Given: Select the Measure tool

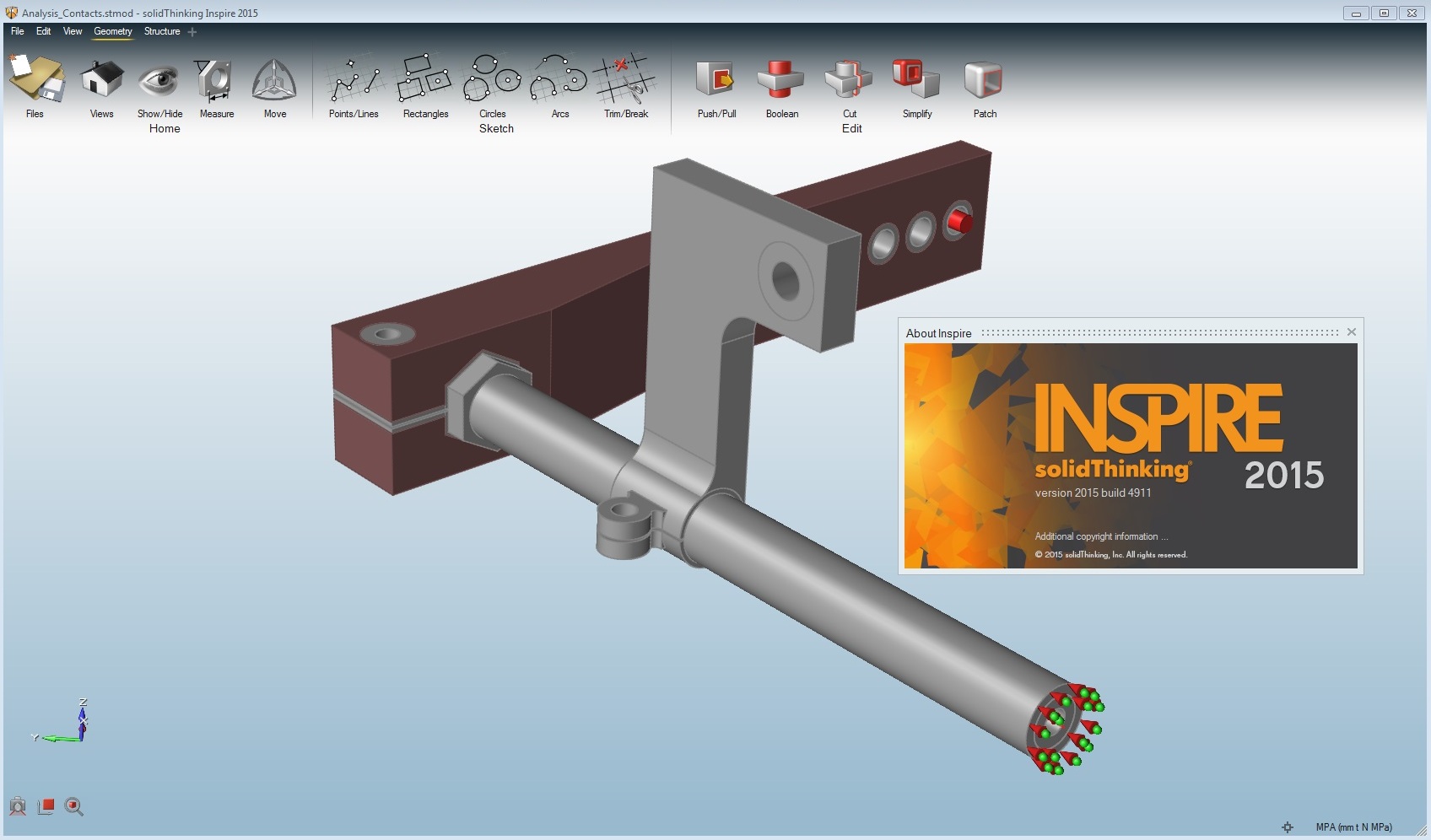Looking at the screenshot, I should click(214, 81).
